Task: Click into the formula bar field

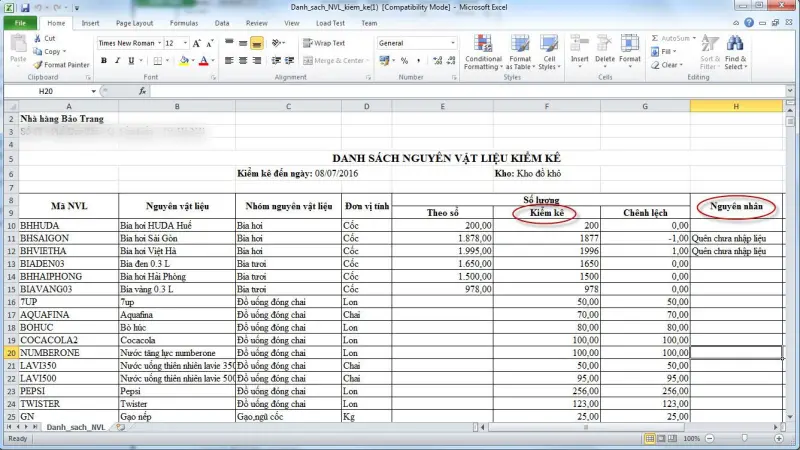Action: click(467, 91)
